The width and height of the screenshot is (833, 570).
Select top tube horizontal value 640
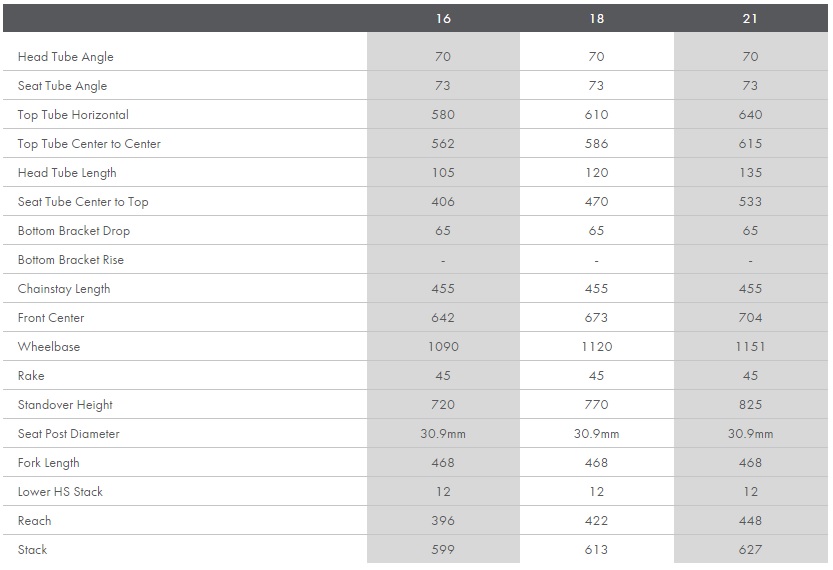(750, 115)
